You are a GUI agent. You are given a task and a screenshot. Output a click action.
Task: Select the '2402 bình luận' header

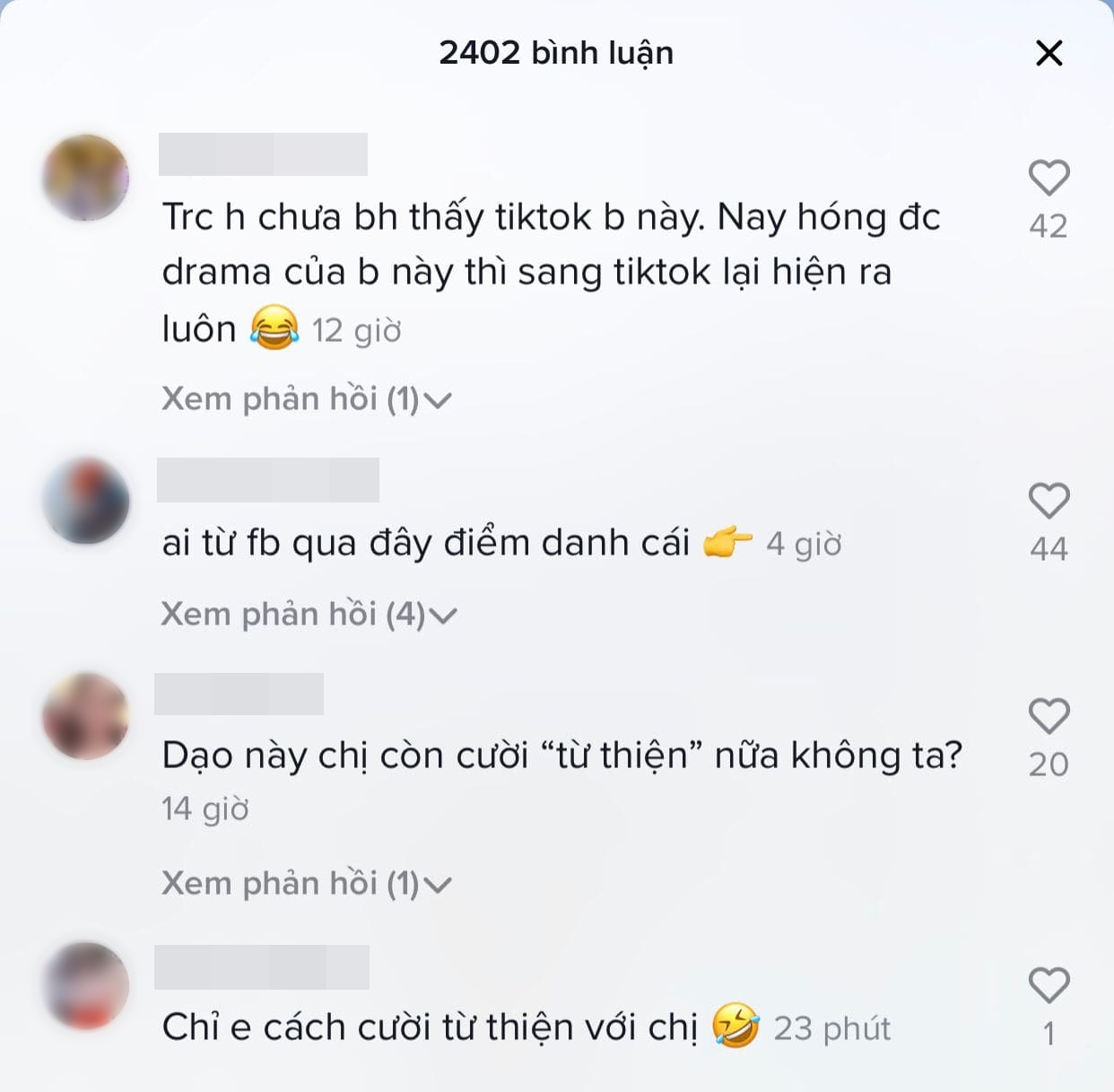(x=556, y=53)
